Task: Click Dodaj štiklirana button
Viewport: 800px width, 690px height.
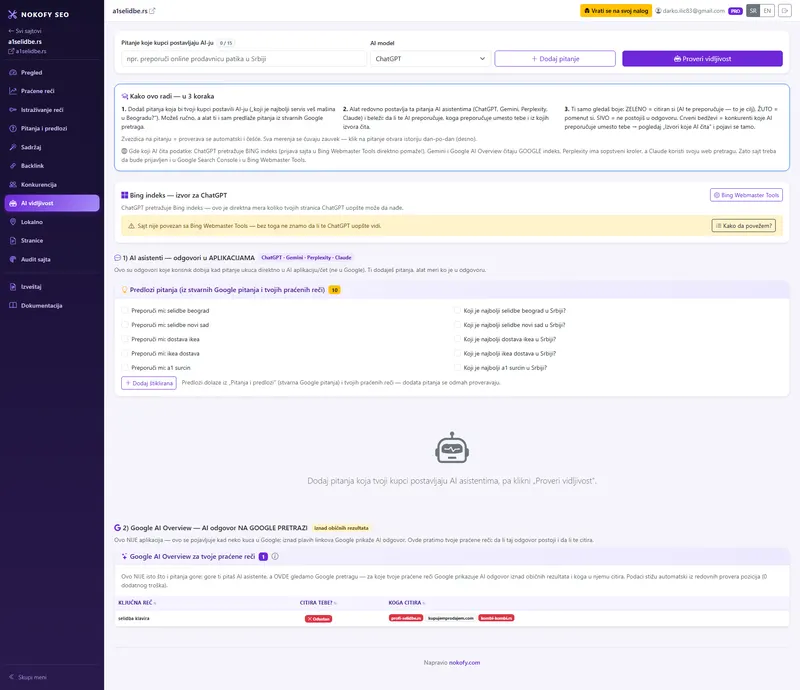Action: click(148, 383)
